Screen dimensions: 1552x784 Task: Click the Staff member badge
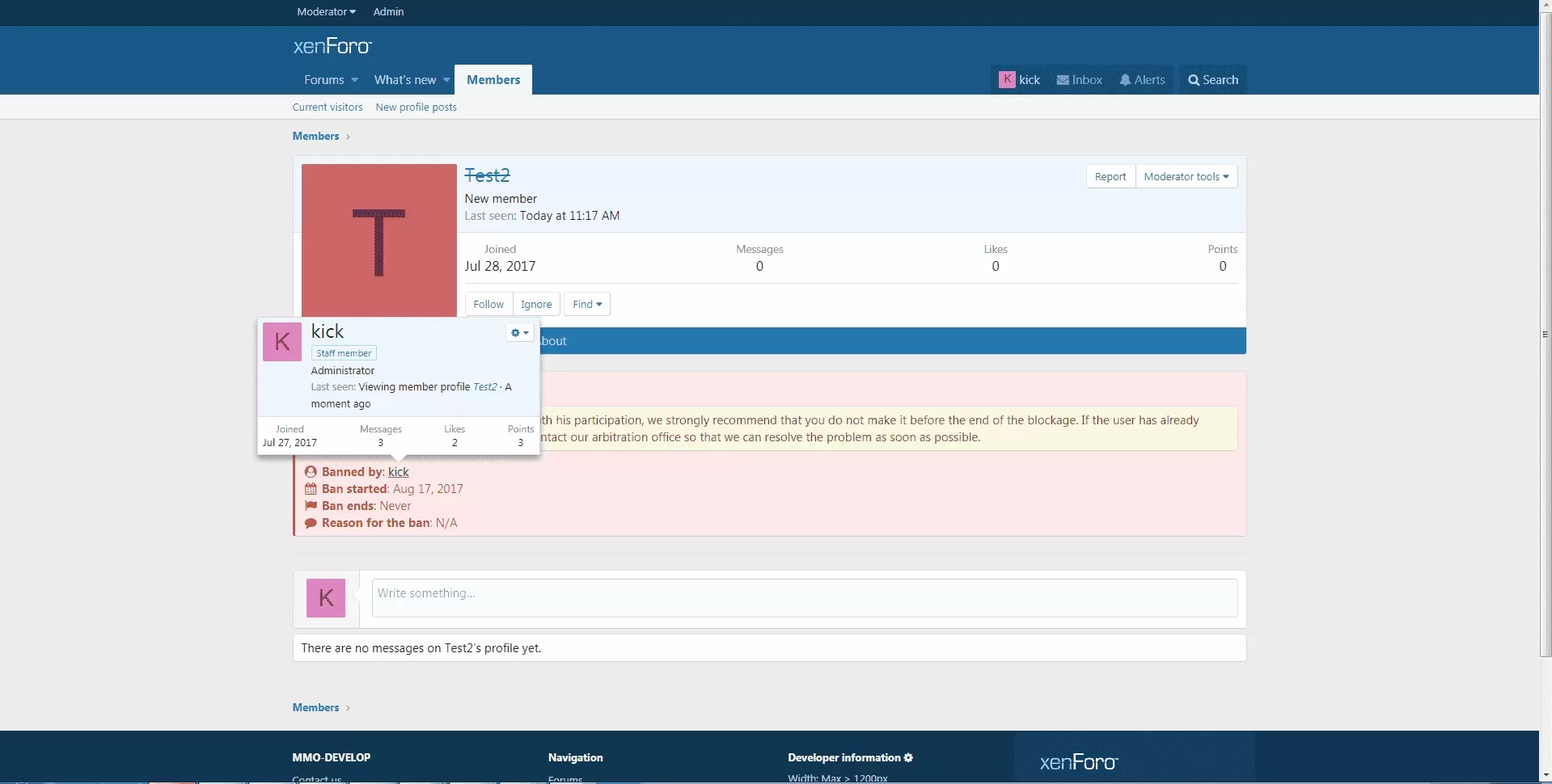point(344,353)
